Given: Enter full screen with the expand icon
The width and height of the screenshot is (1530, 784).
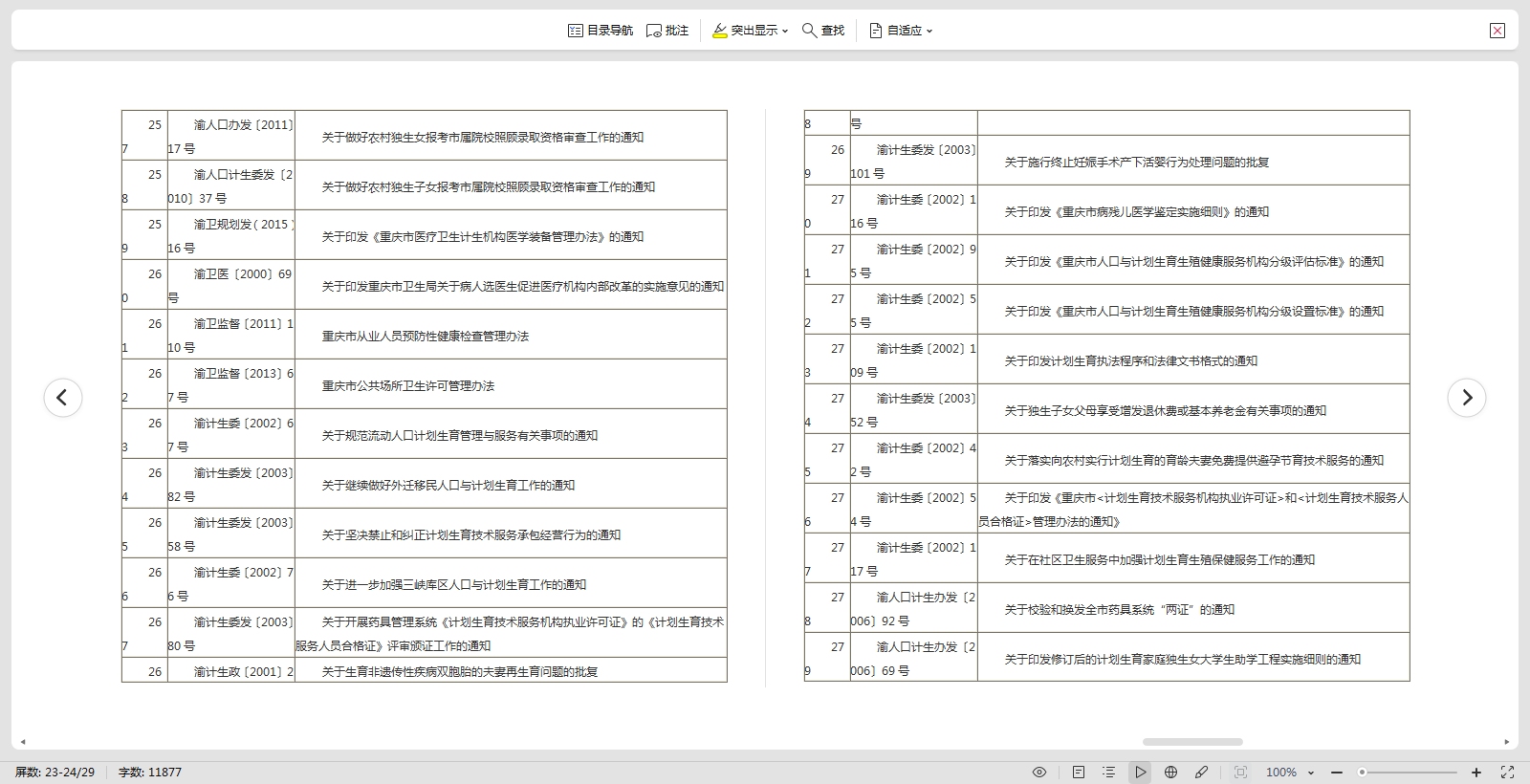Looking at the screenshot, I should point(1507,773).
